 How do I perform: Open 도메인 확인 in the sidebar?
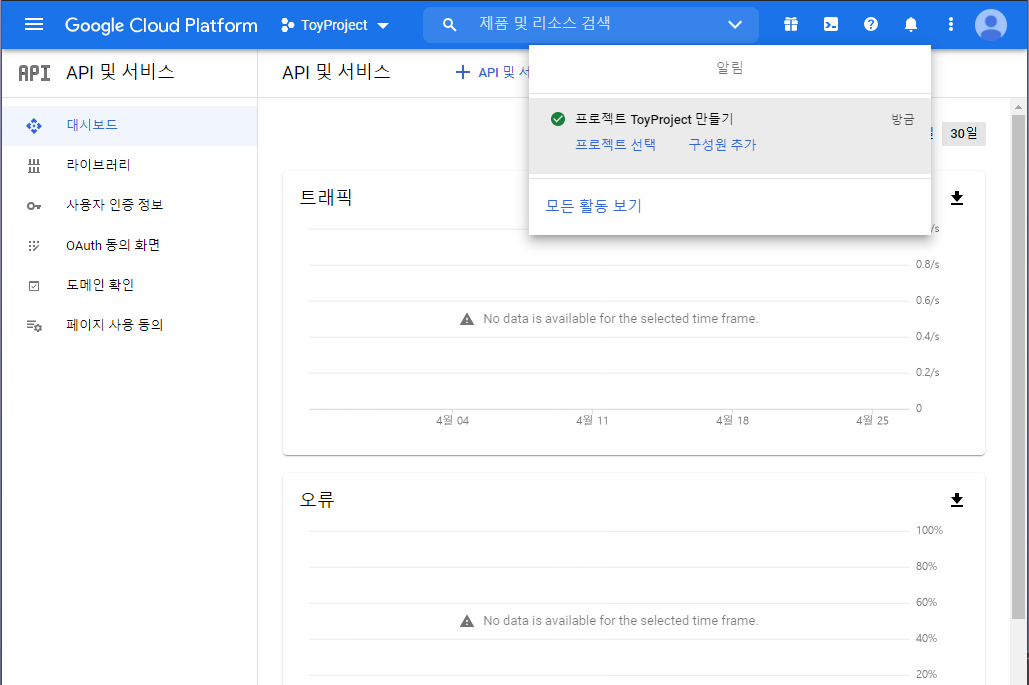130,285
